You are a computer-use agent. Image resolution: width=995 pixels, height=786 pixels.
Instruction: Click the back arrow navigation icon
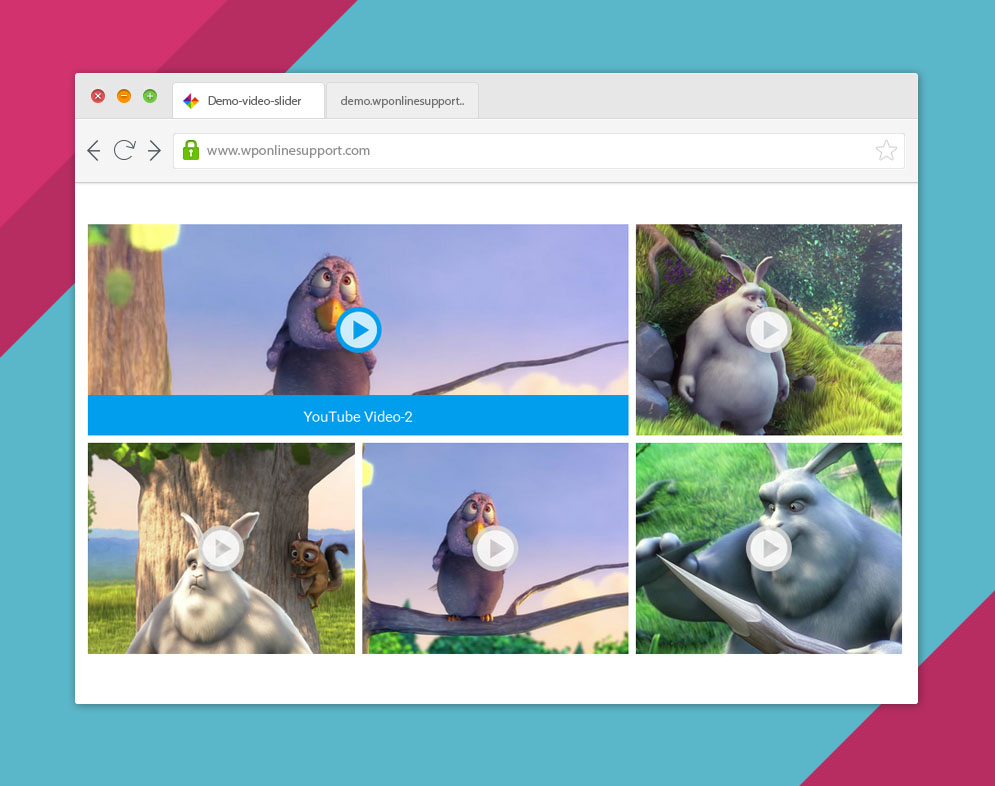point(94,151)
